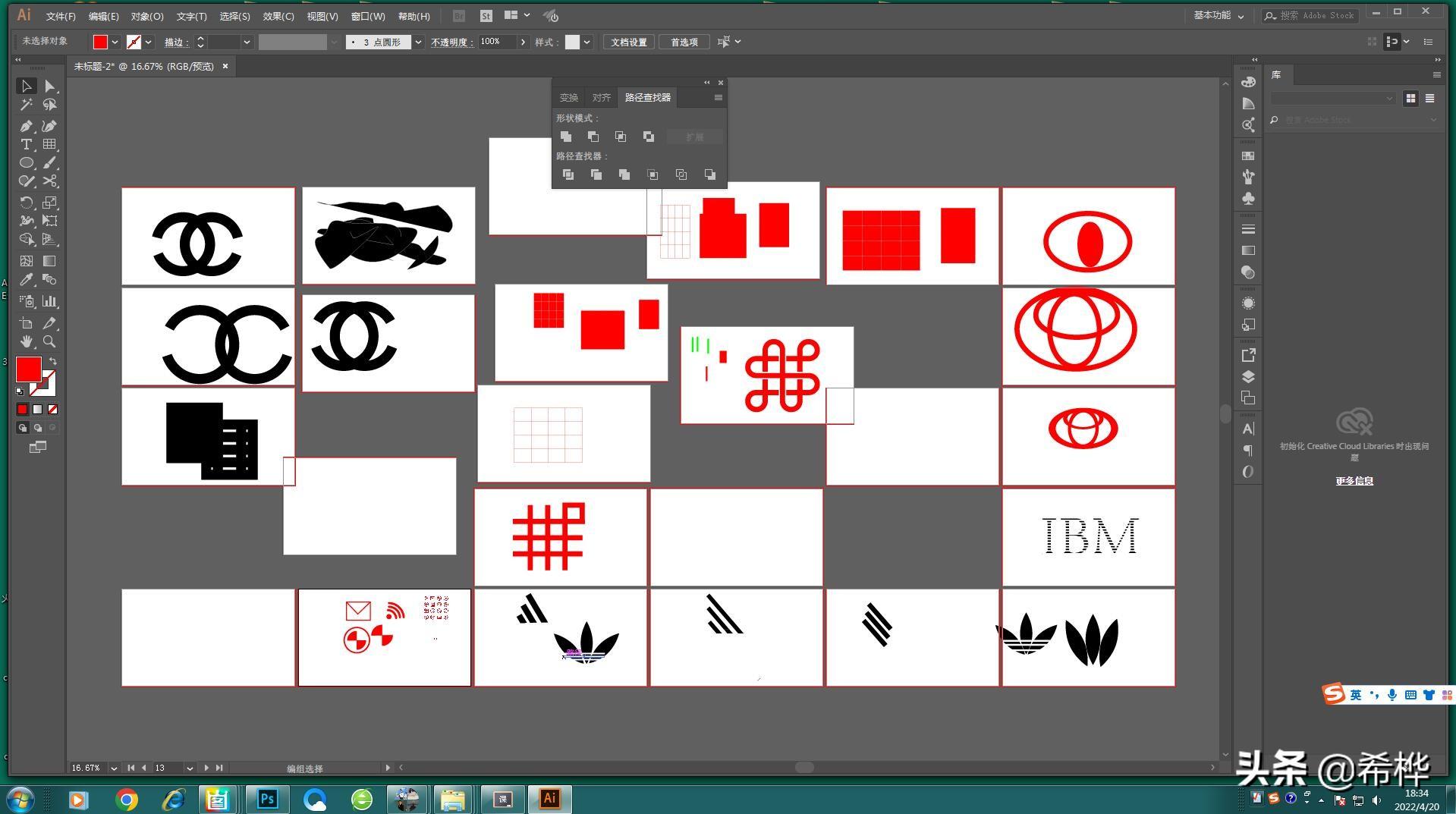
Task: Open fill color dropdown in control bar
Action: 115,42
